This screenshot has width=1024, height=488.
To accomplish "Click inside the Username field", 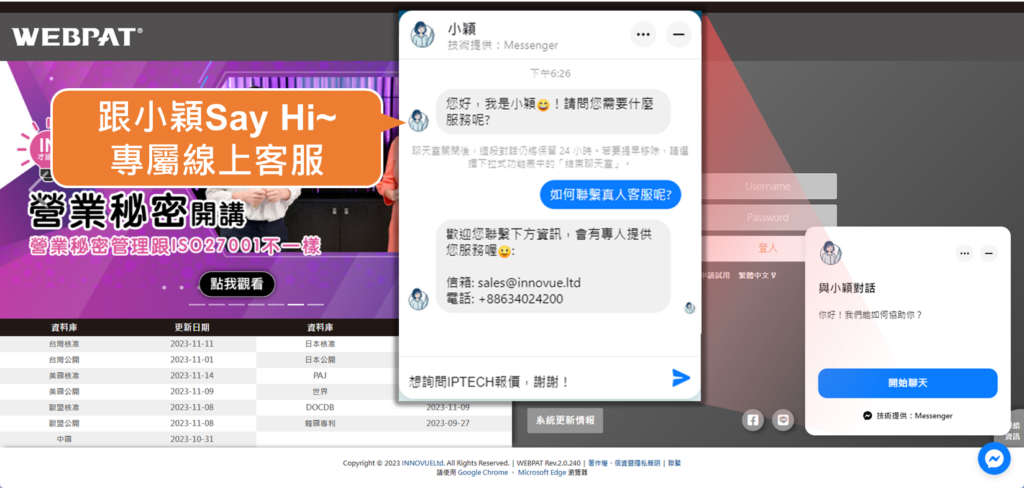I will [x=769, y=186].
